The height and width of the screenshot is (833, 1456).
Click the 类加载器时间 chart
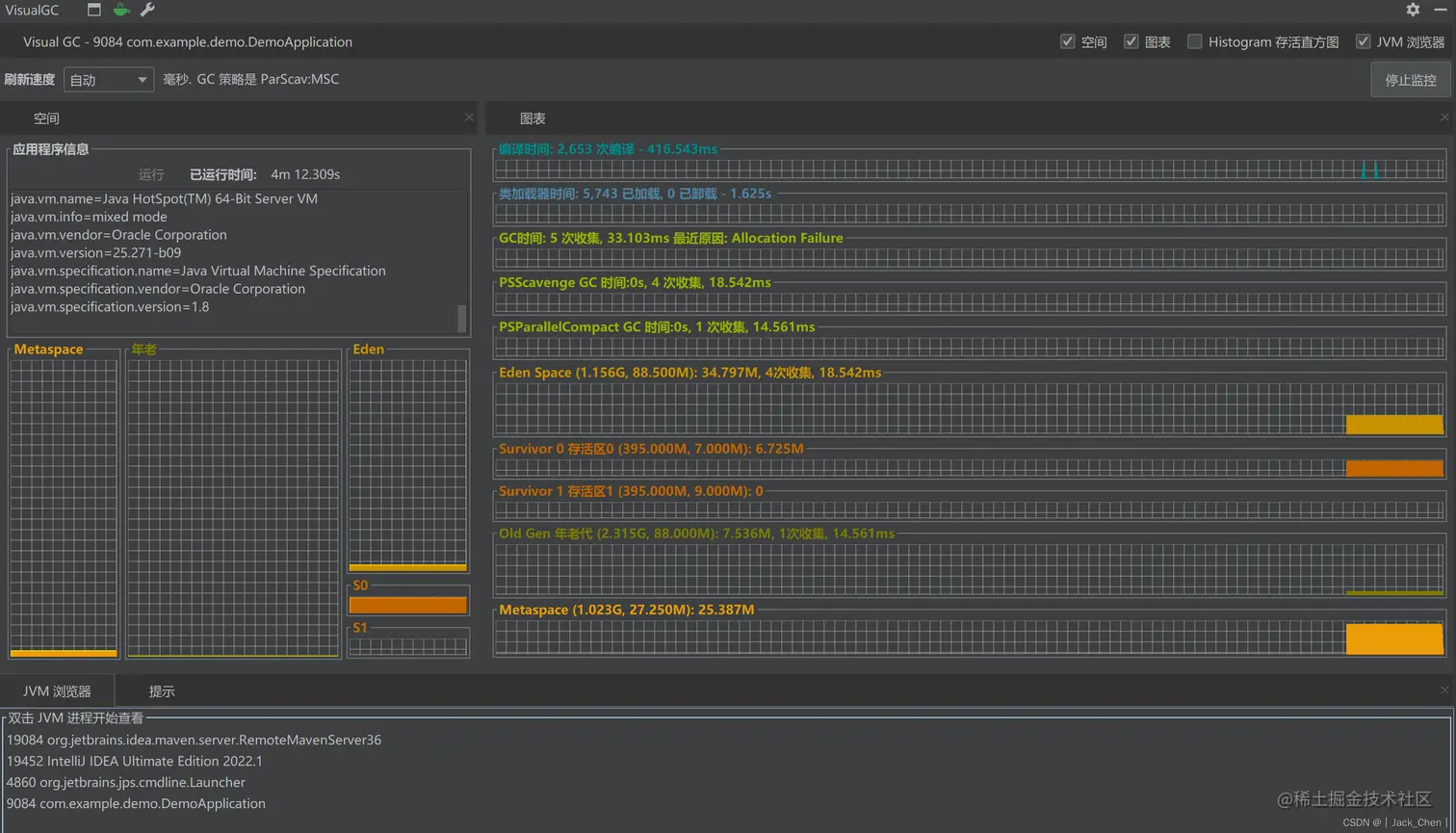[970, 214]
